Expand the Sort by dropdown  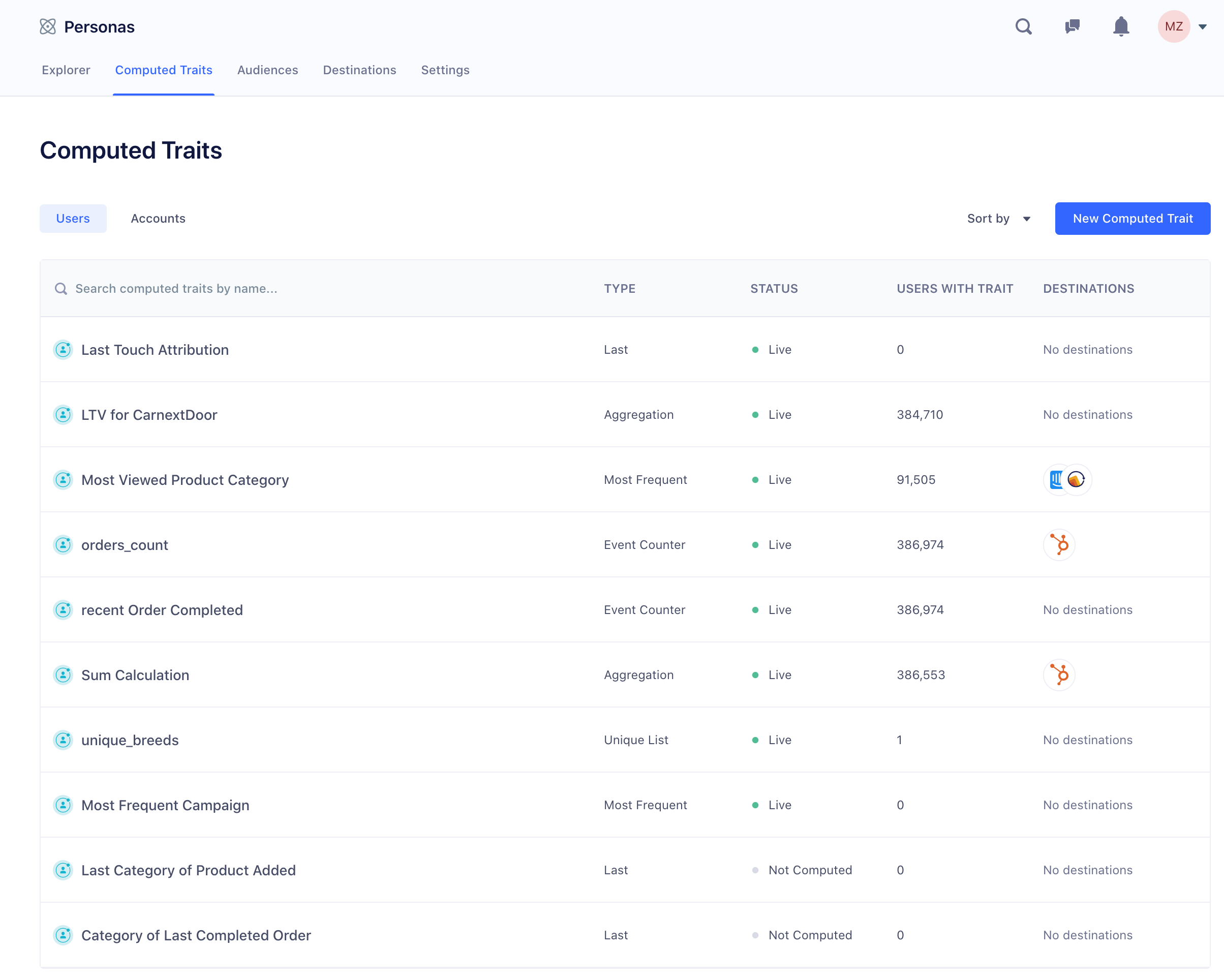tap(998, 219)
